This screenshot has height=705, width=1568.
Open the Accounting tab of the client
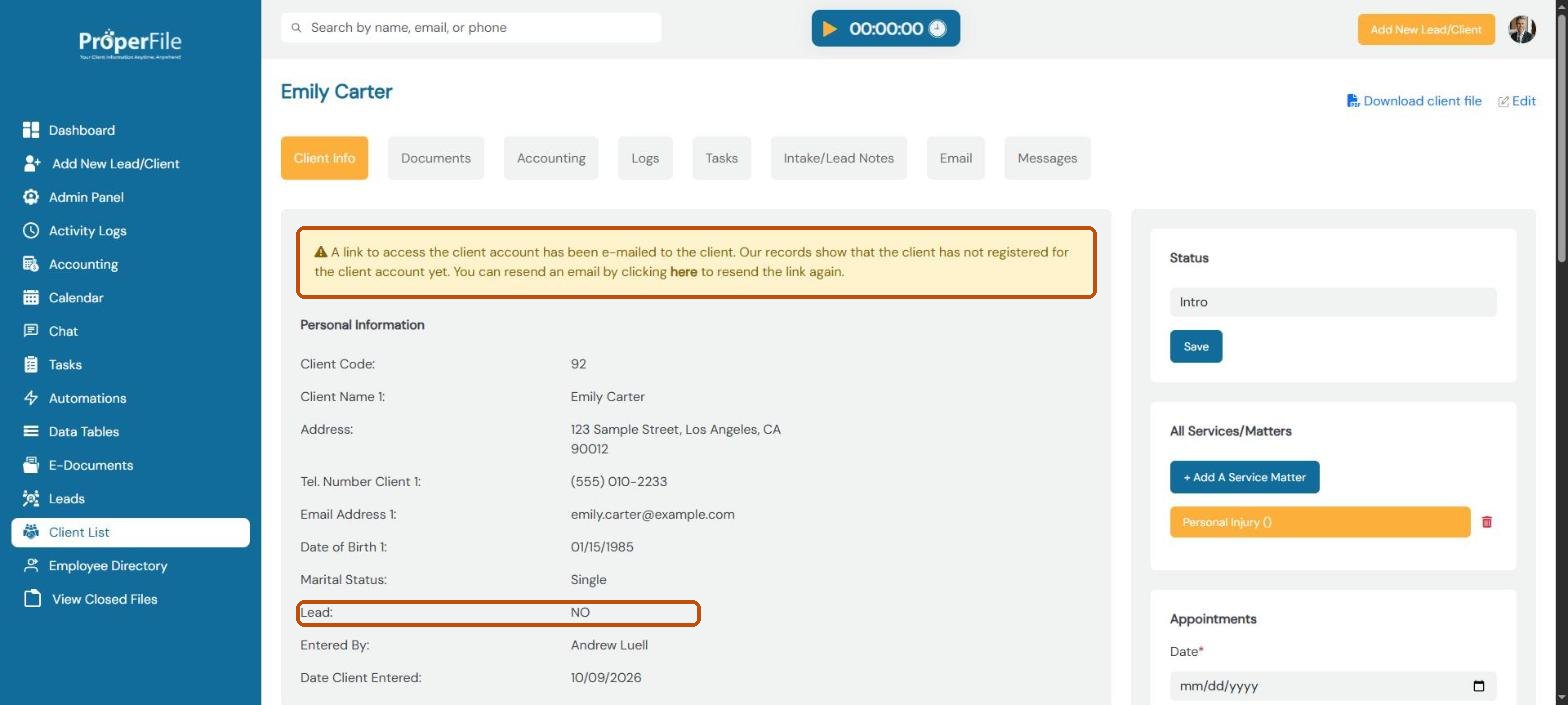551,158
